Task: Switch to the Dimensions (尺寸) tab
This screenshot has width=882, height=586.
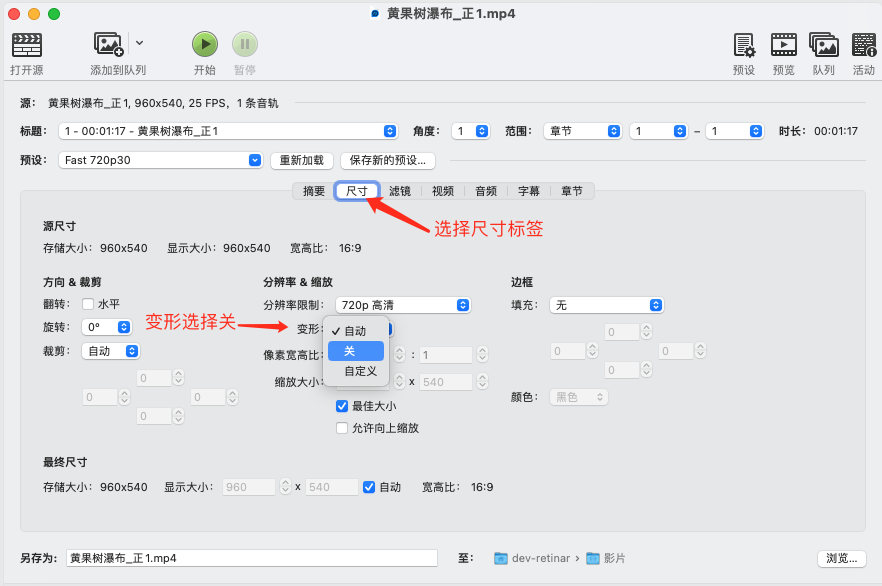Action: [x=357, y=191]
